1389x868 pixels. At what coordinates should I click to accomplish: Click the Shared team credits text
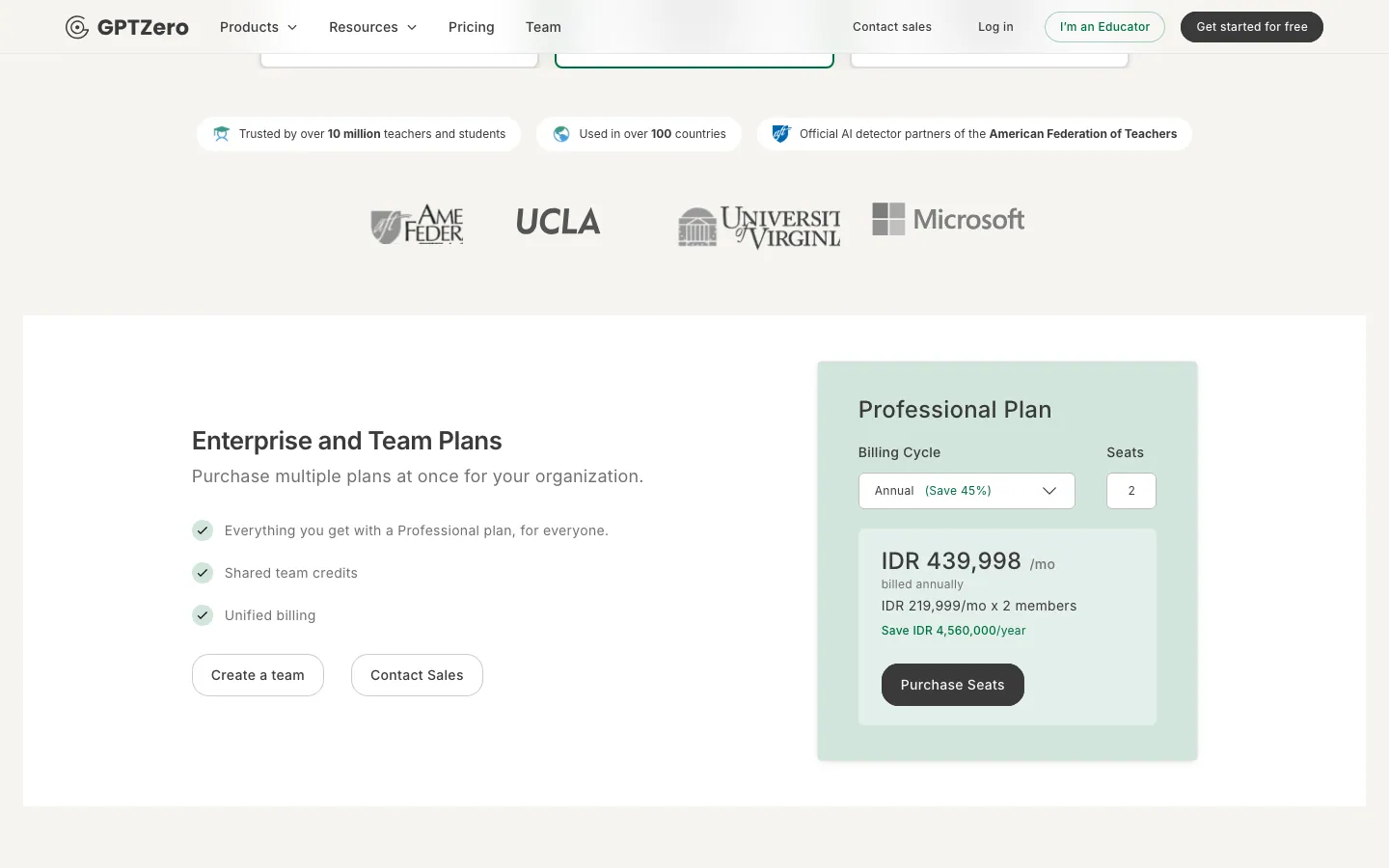[291, 573]
